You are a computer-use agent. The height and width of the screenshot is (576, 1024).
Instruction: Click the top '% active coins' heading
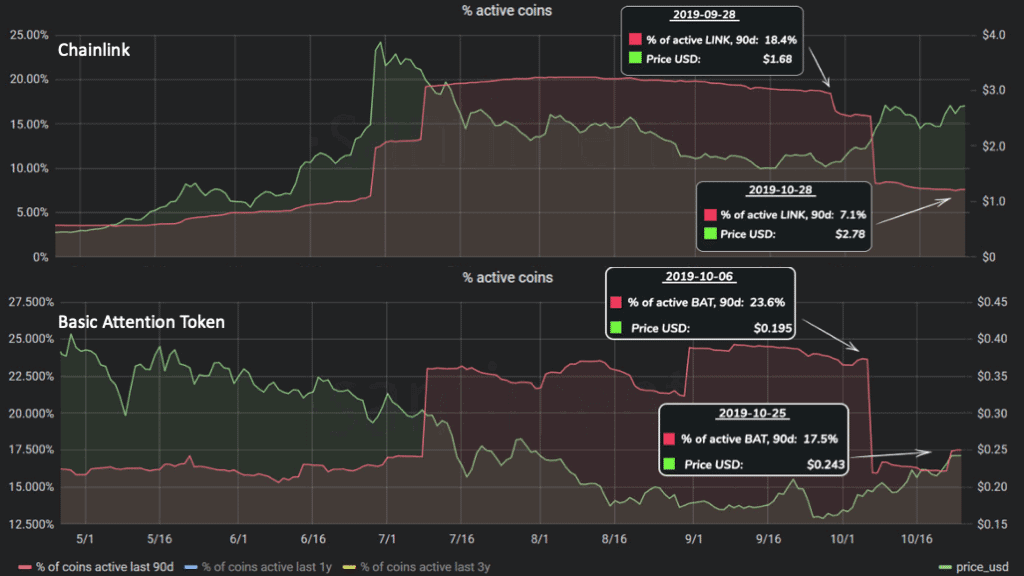(507, 10)
